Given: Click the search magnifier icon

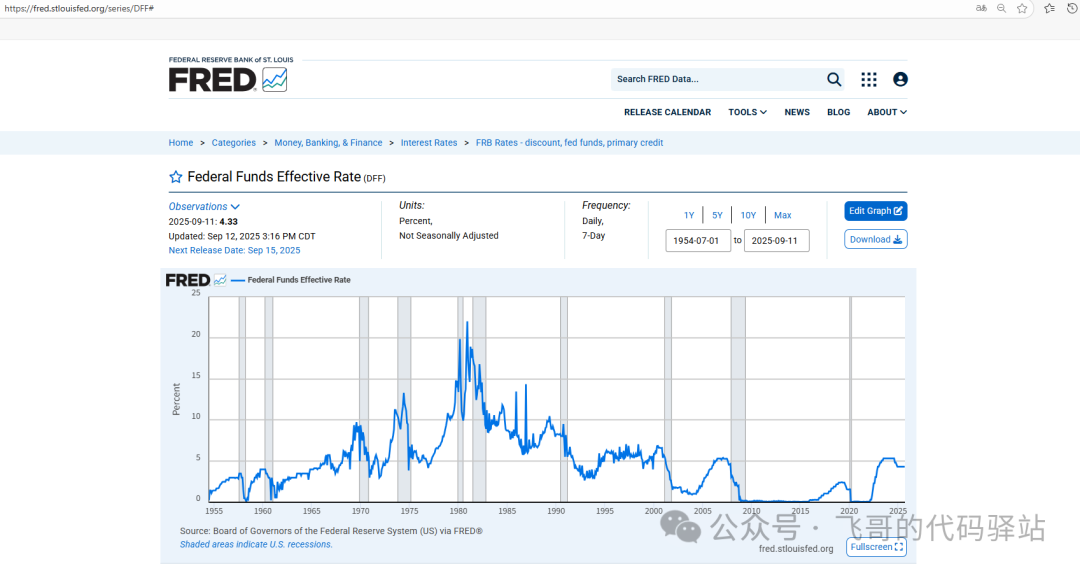Looking at the screenshot, I should coord(833,79).
